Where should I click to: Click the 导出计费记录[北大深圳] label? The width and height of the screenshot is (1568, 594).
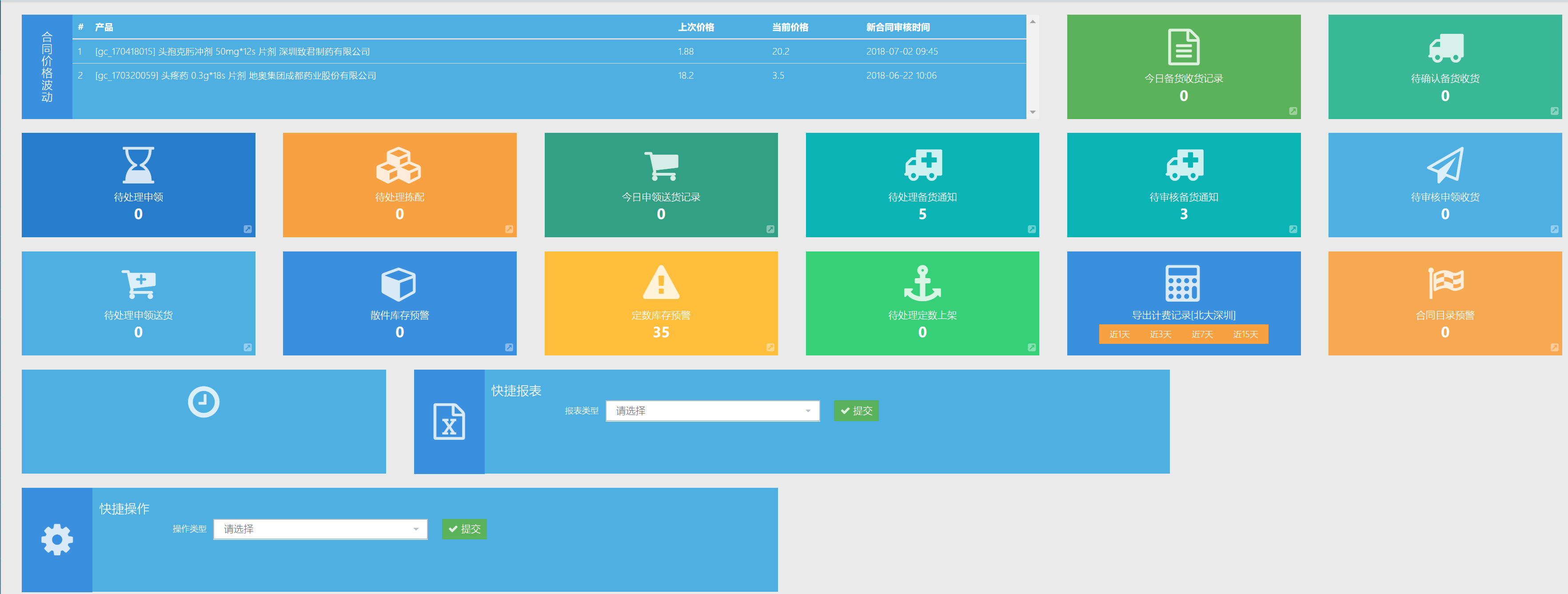1183,315
